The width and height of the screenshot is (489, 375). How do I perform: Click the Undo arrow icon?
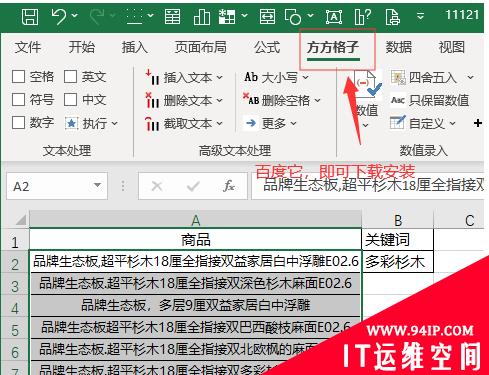click(59, 16)
